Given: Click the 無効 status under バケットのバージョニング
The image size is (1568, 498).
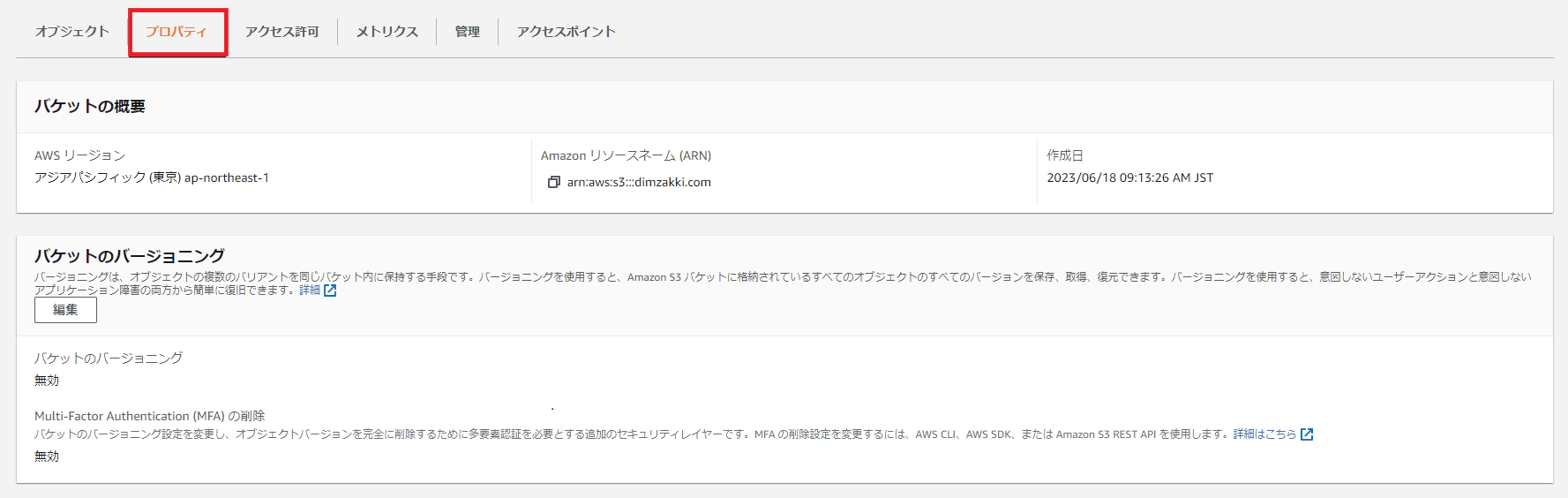Looking at the screenshot, I should (47, 381).
